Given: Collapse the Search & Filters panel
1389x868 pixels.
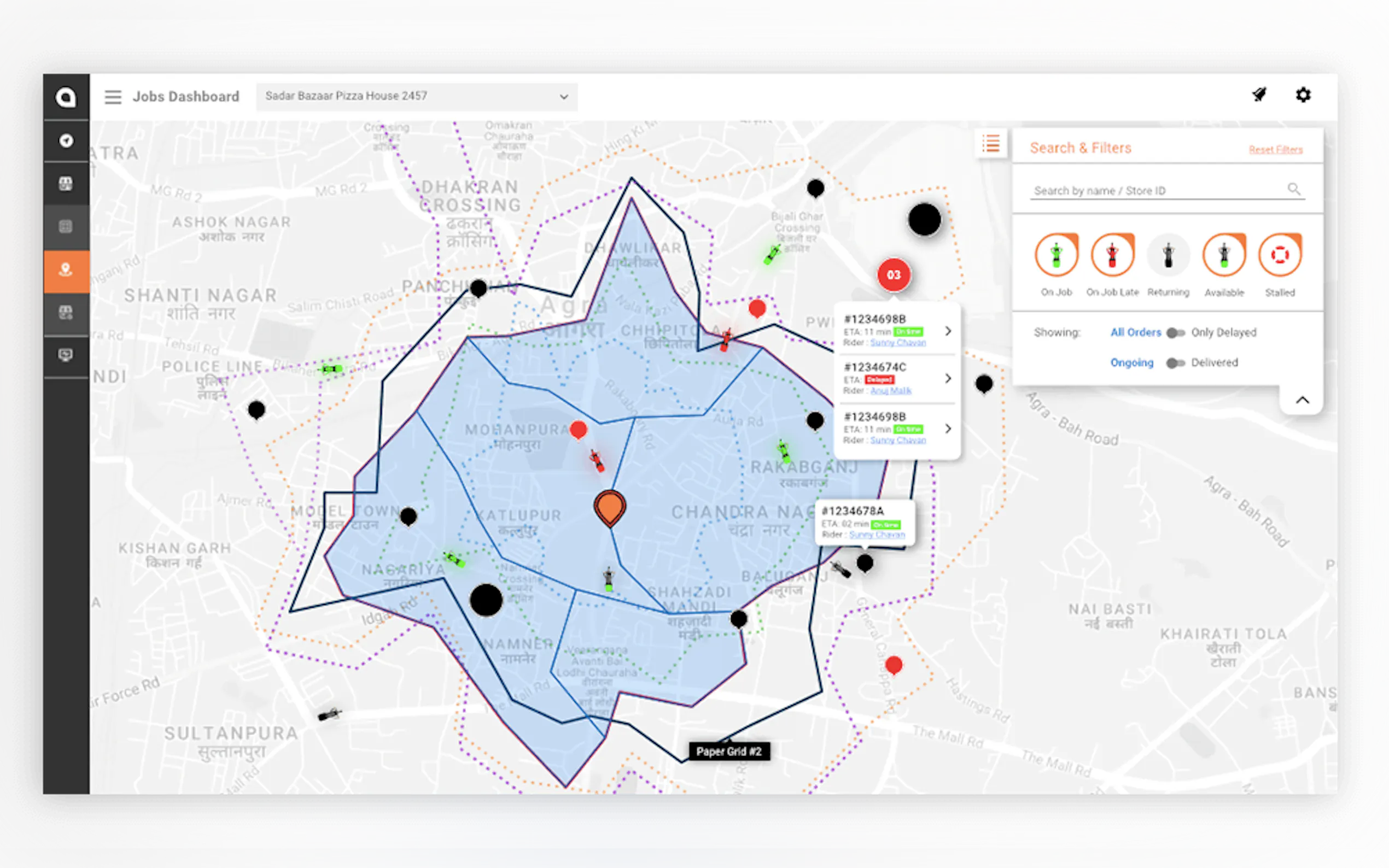Looking at the screenshot, I should [1302, 400].
